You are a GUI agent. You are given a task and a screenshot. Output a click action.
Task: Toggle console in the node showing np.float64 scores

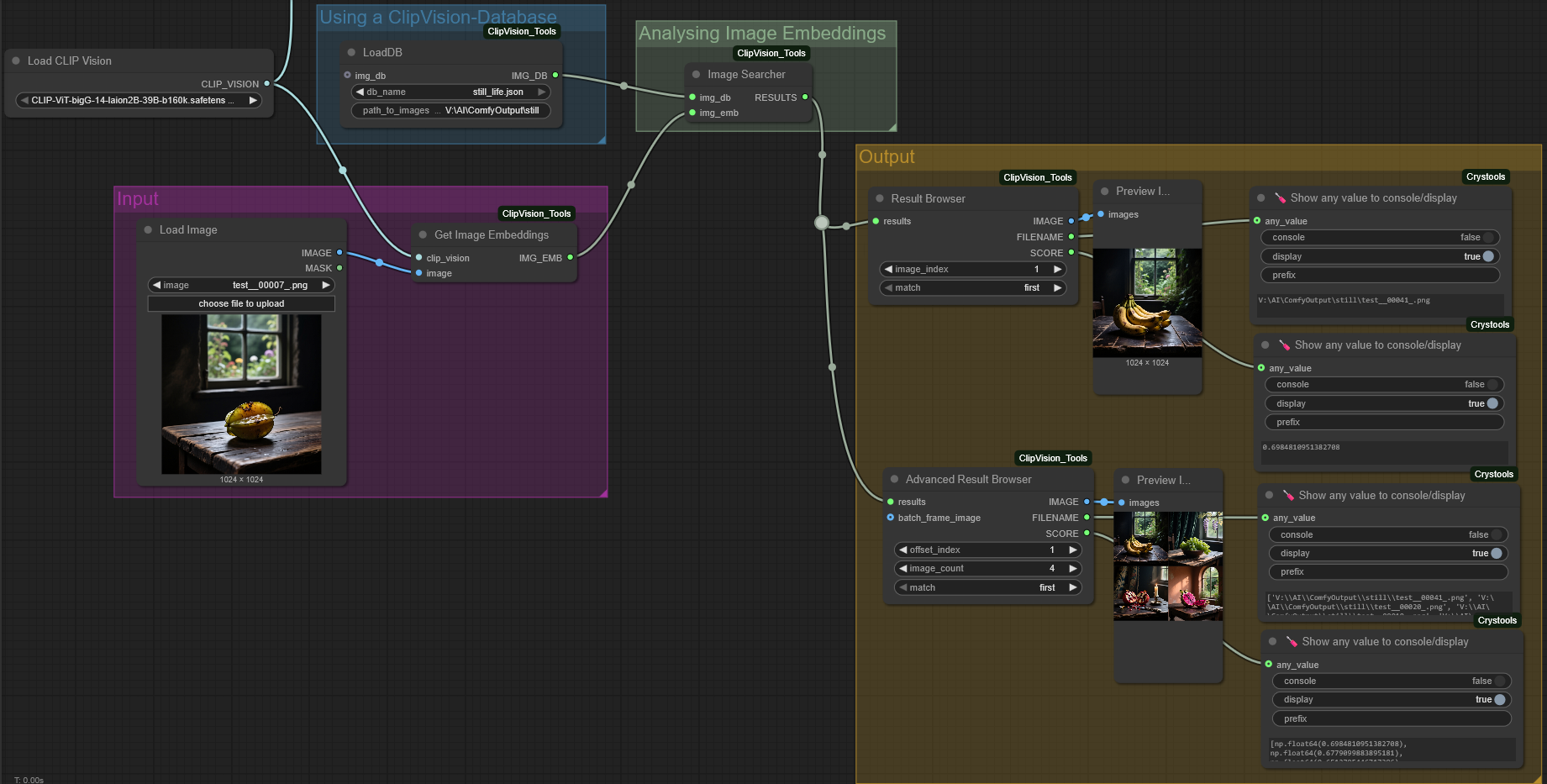pyautogui.click(x=1392, y=681)
